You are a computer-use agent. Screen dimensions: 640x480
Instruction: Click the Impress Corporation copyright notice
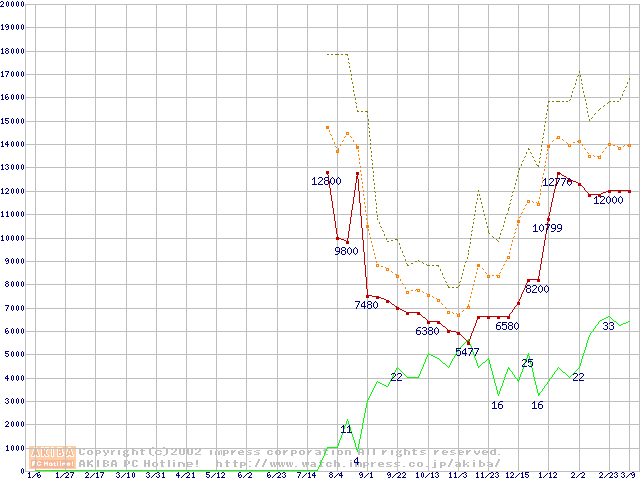tap(290, 452)
